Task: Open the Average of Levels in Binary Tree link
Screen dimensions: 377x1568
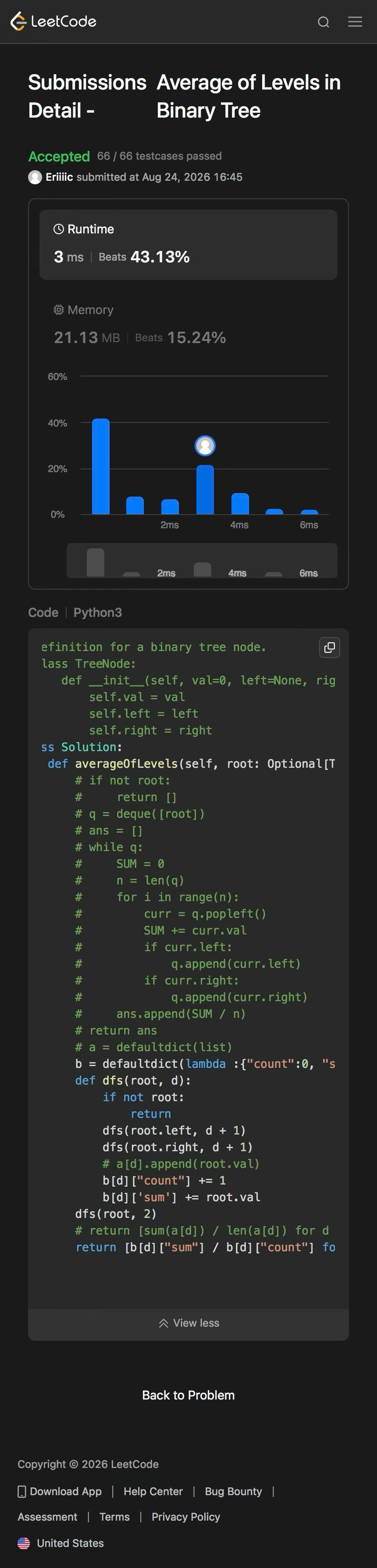Action: [248, 96]
